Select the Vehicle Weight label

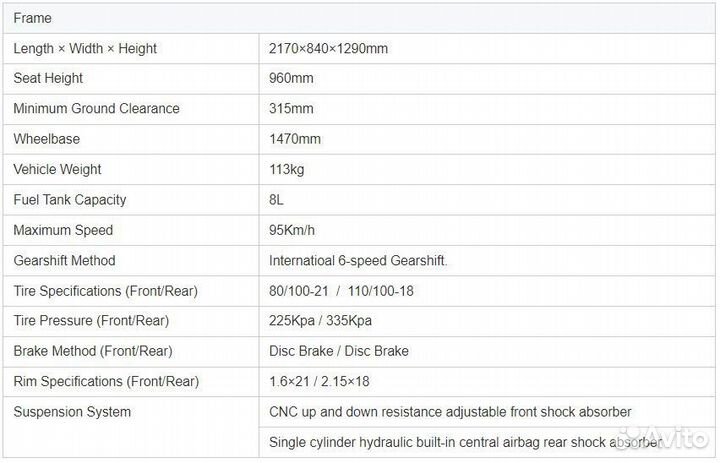[x=57, y=169]
